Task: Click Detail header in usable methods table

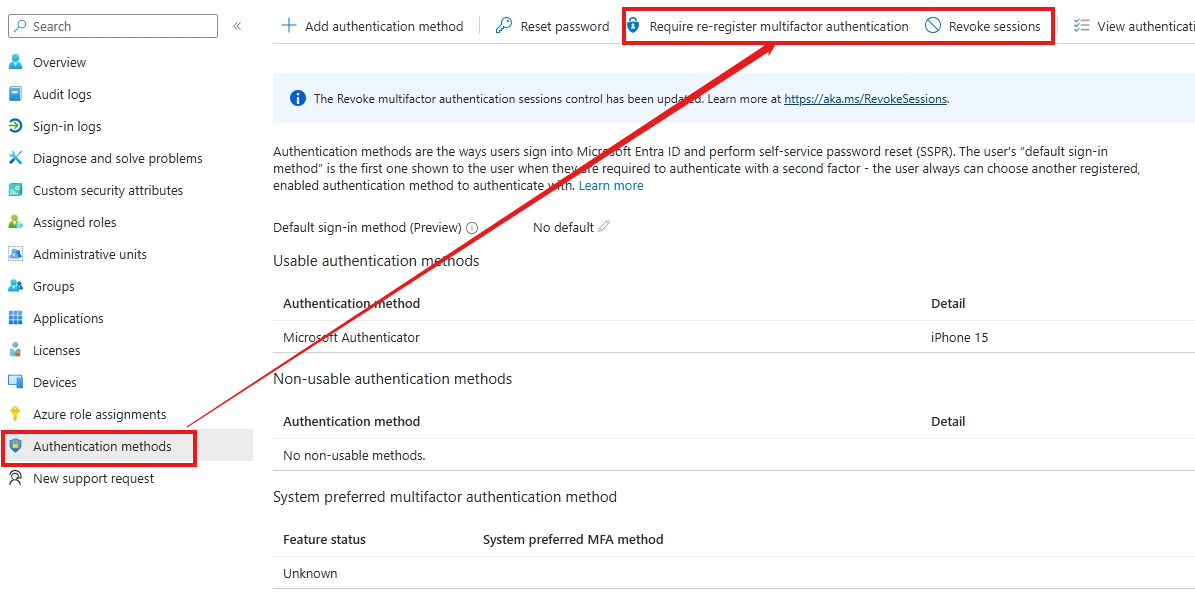Action: (x=948, y=303)
